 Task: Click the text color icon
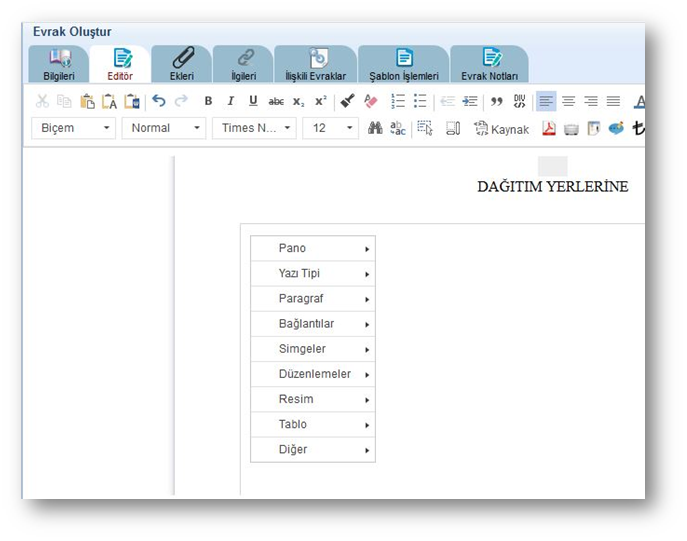(639, 101)
